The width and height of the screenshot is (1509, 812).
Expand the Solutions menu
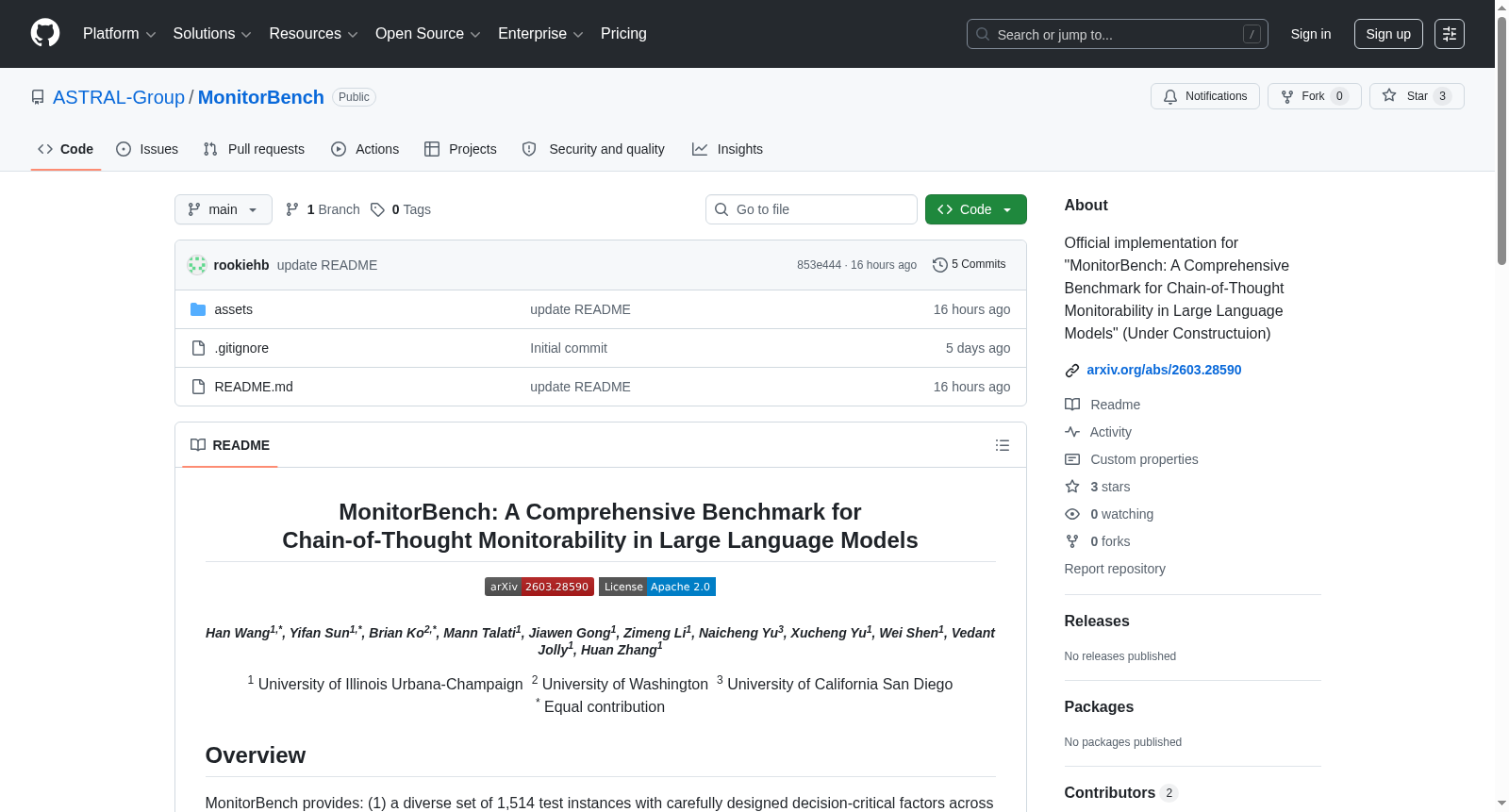pyautogui.click(x=212, y=34)
